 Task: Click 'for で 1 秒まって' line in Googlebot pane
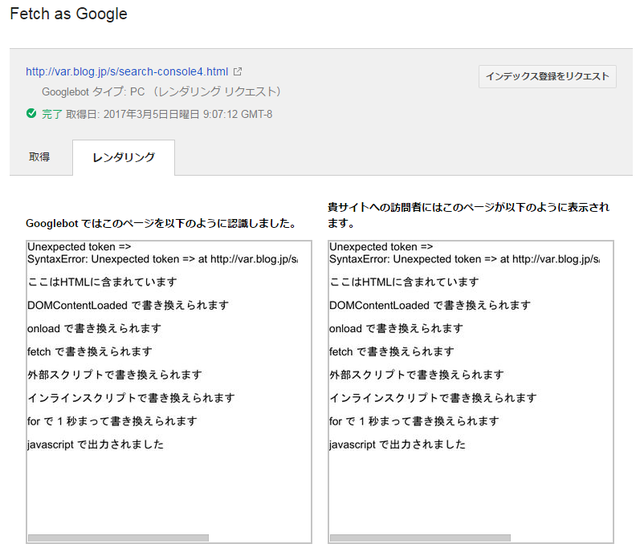112,422
